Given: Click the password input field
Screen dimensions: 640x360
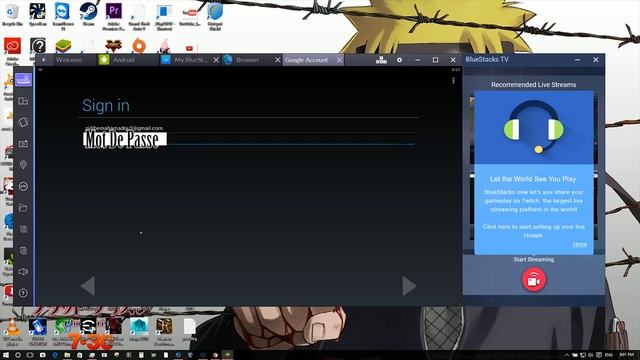Looking at the screenshot, I should point(249,139).
